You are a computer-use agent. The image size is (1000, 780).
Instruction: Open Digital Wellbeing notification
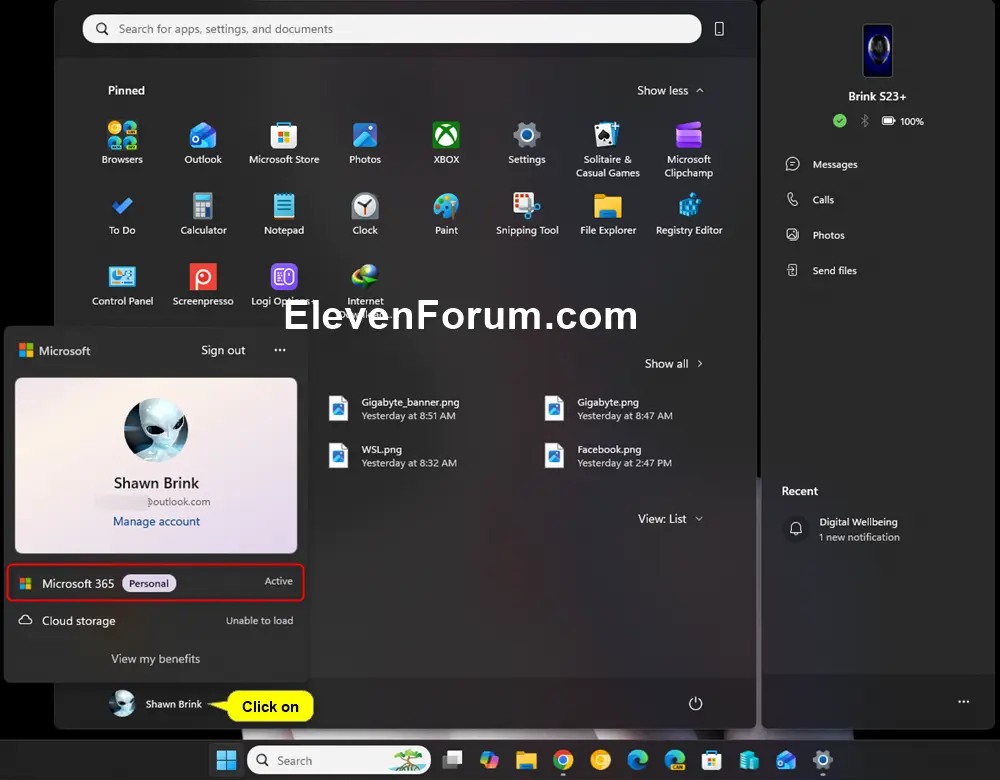coord(858,529)
